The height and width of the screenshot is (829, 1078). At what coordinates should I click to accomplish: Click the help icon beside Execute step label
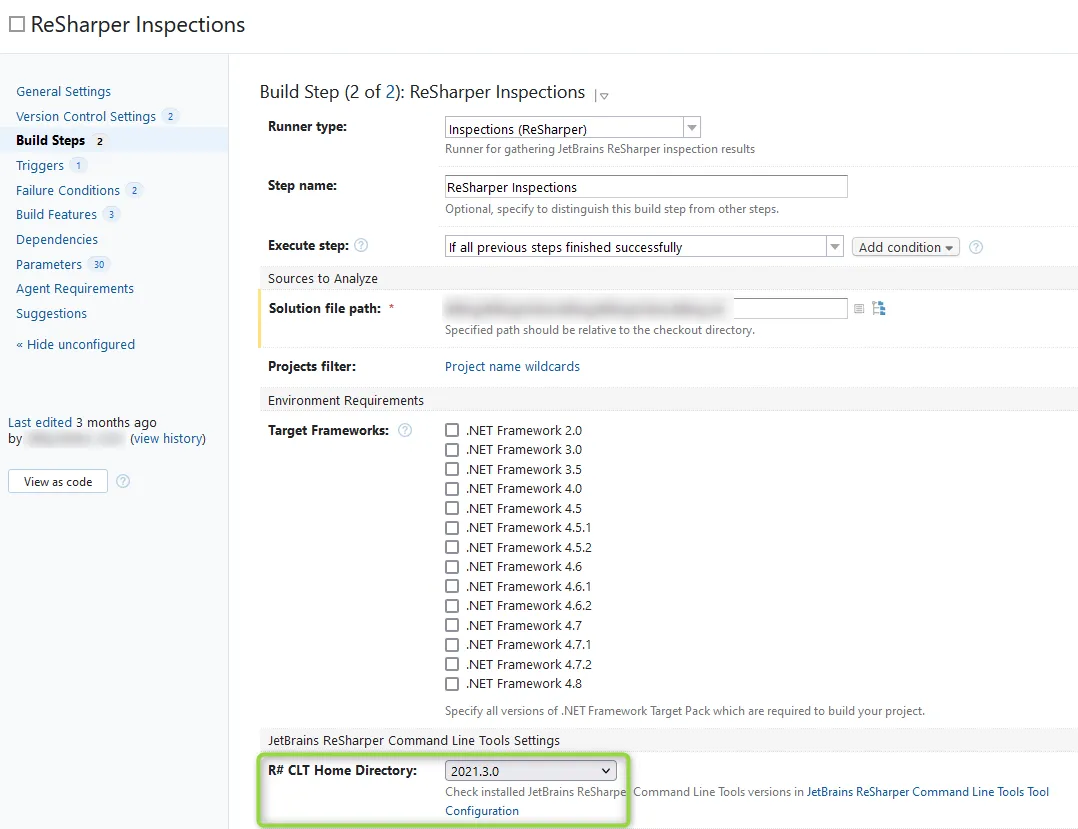click(x=361, y=246)
